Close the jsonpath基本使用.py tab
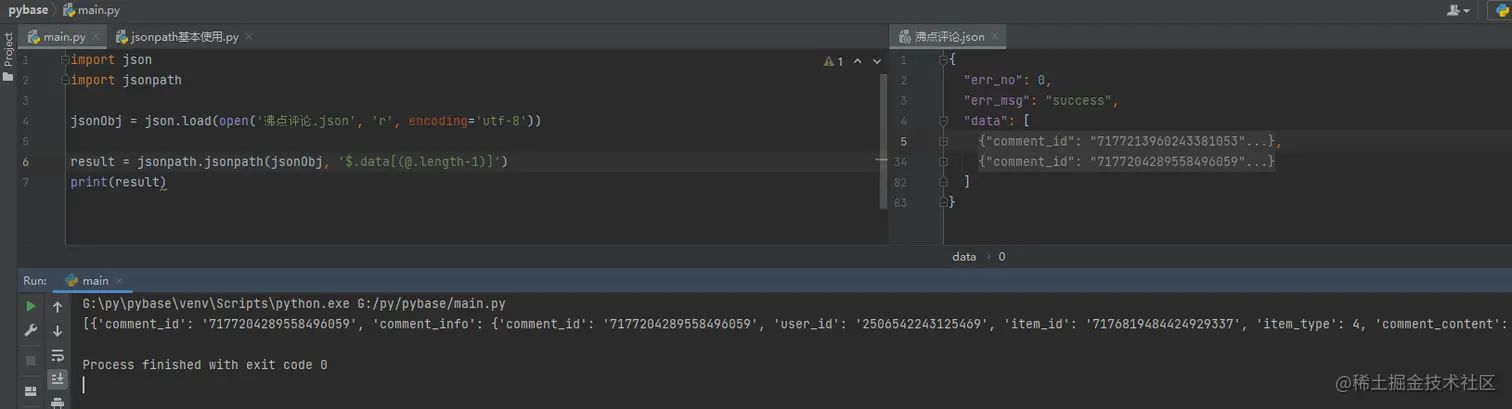 pyautogui.click(x=248, y=37)
